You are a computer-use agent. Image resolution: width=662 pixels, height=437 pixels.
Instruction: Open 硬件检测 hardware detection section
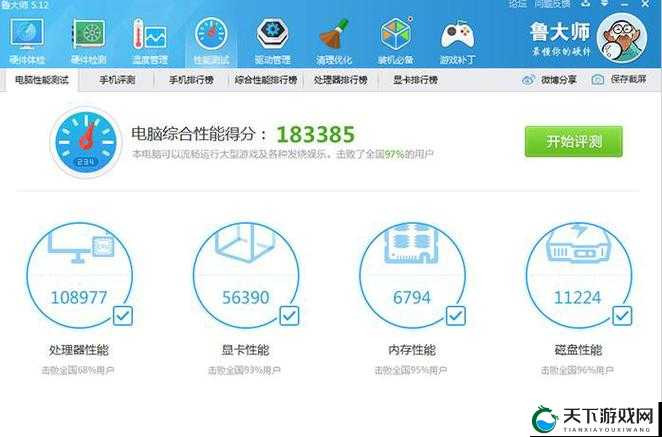(88, 41)
